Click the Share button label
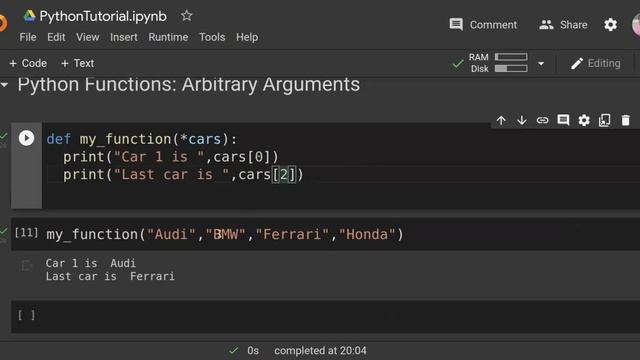Screen dimensions: 640x360 click(x=573, y=25)
